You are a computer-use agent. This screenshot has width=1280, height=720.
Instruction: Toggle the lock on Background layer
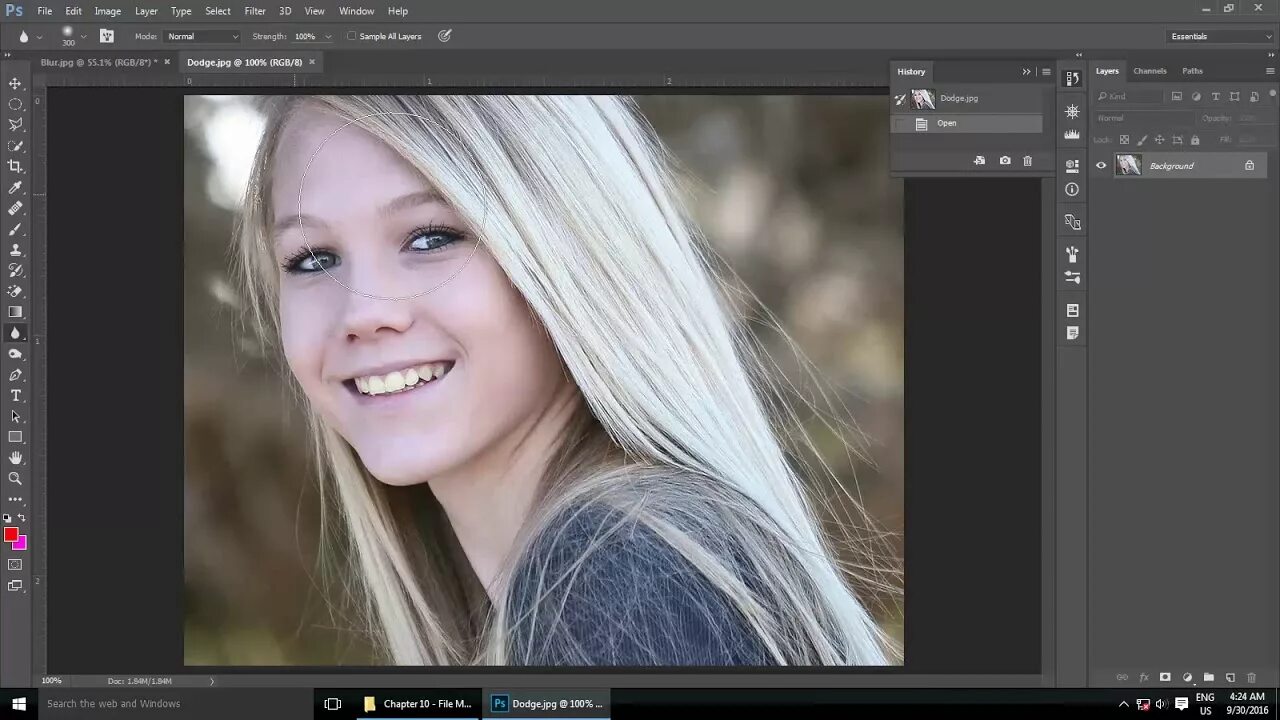pos(1249,166)
